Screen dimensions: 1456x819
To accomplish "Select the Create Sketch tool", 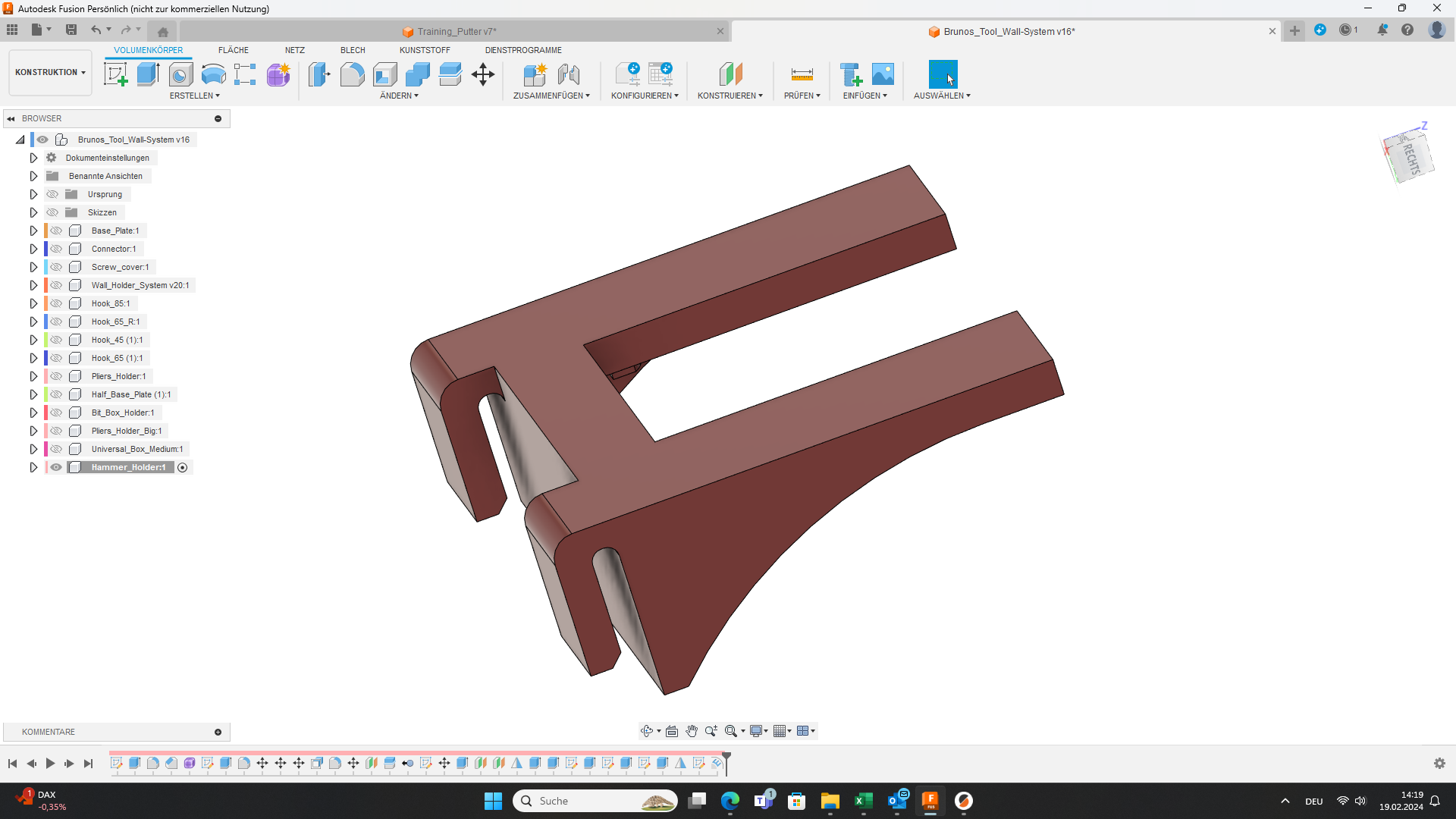I will (115, 74).
